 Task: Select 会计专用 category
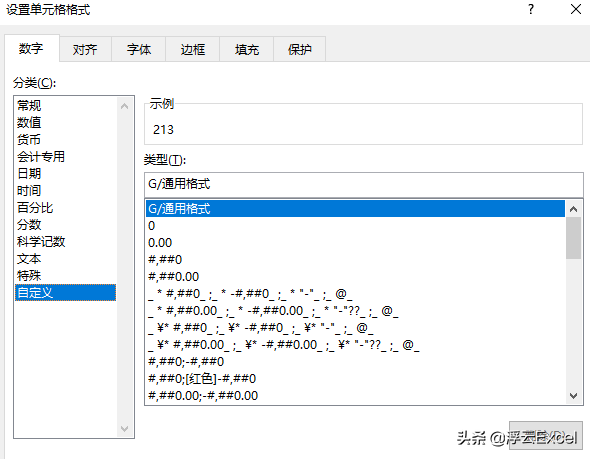[65, 157]
